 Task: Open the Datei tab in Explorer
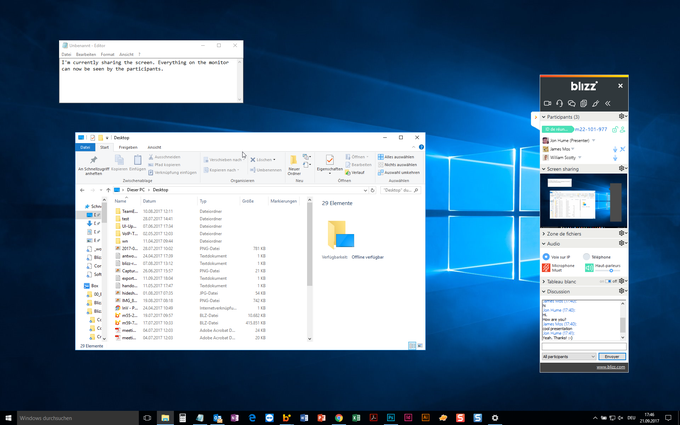pos(85,147)
